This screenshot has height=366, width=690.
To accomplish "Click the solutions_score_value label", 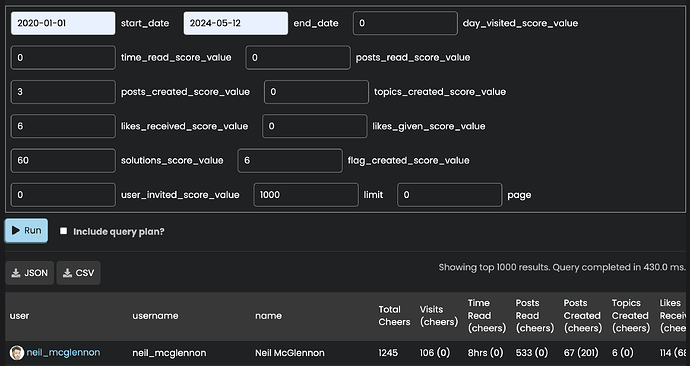I will 172,161.
